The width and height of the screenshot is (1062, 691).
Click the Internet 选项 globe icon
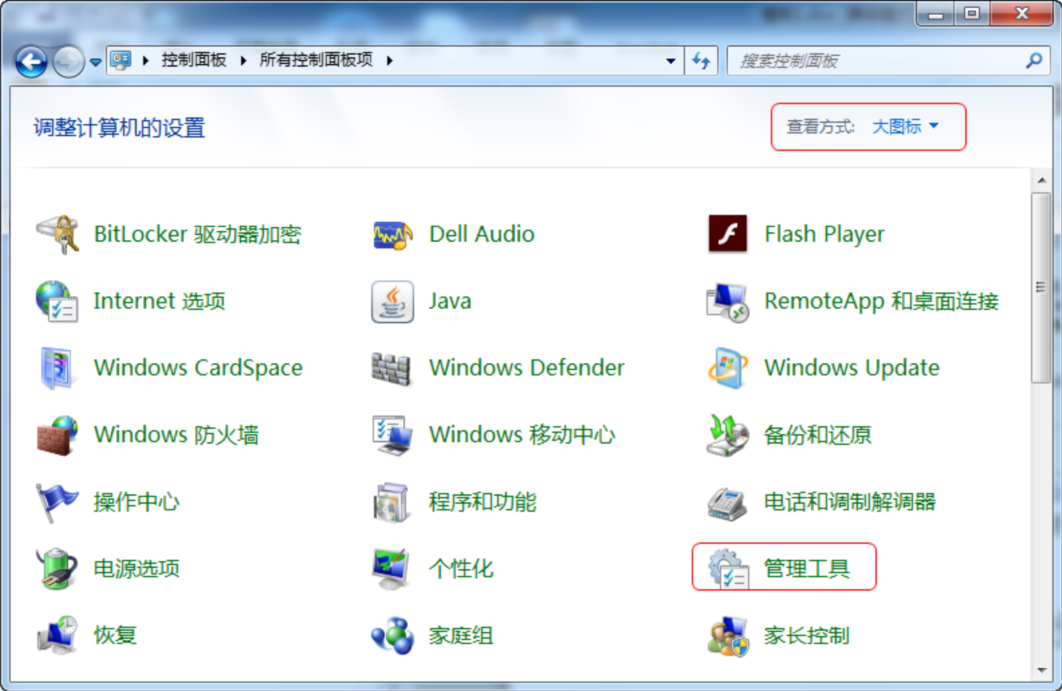[58, 301]
